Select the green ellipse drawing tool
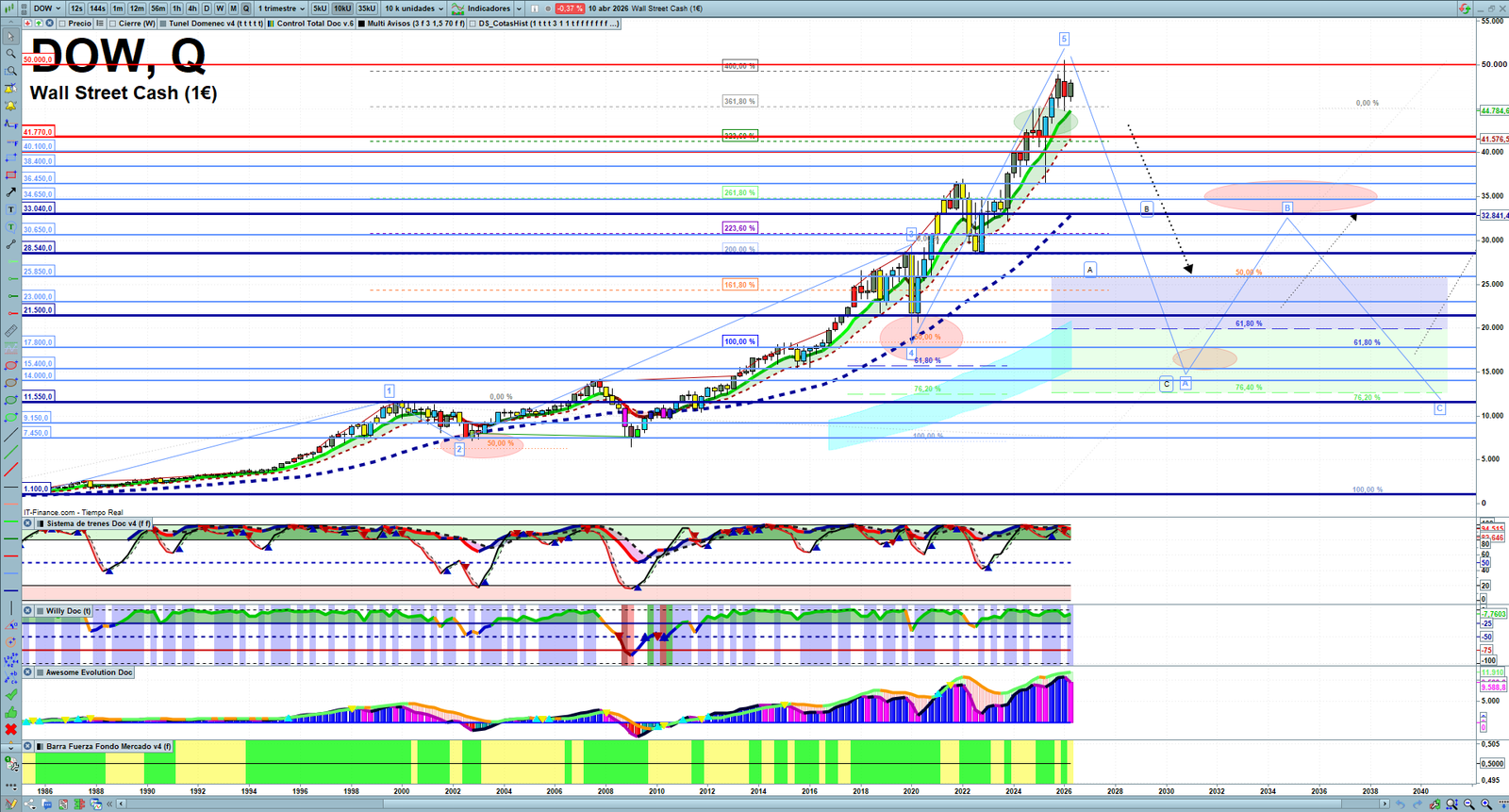Viewport: 1509px width, 812px height. [10, 401]
